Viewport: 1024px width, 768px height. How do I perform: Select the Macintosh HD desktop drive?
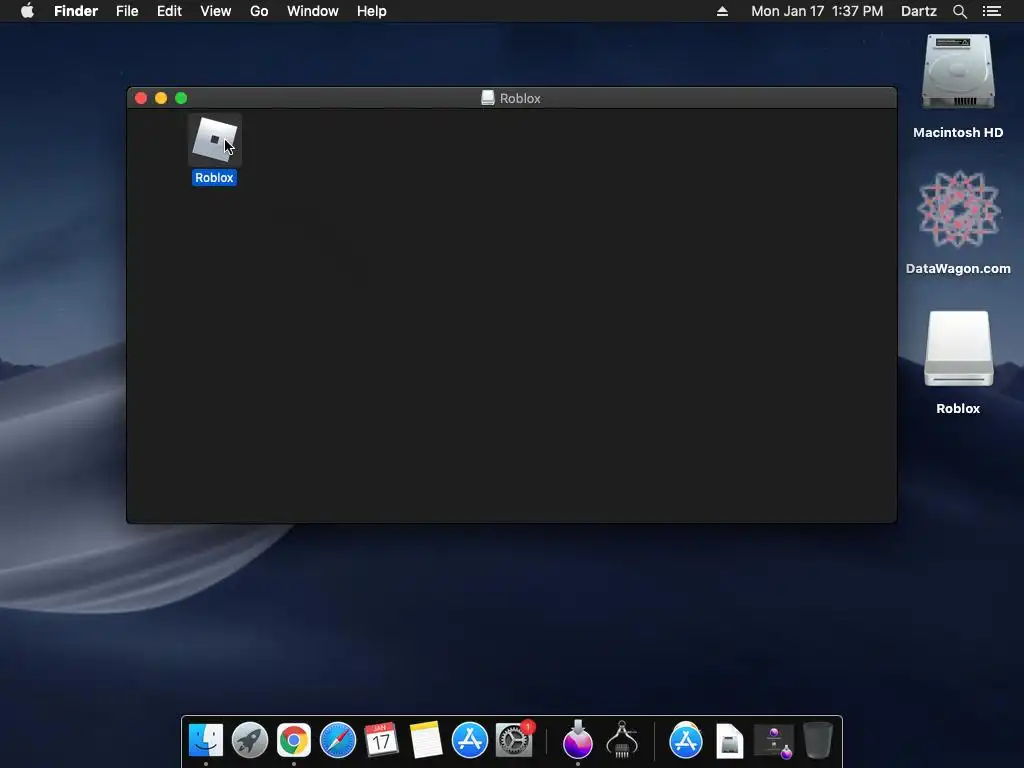[958, 72]
